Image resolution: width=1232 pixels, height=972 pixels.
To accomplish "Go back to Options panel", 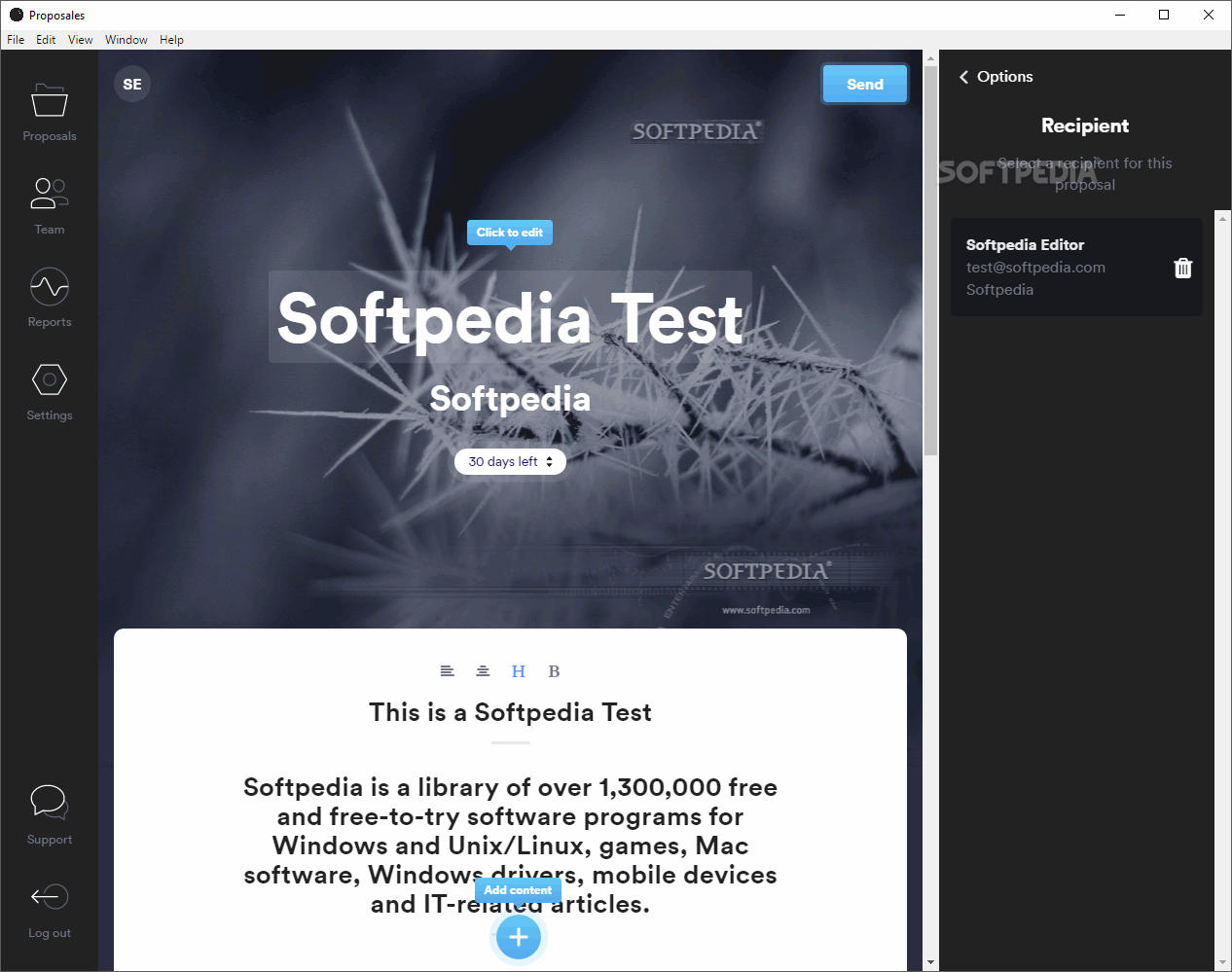I will (996, 77).
